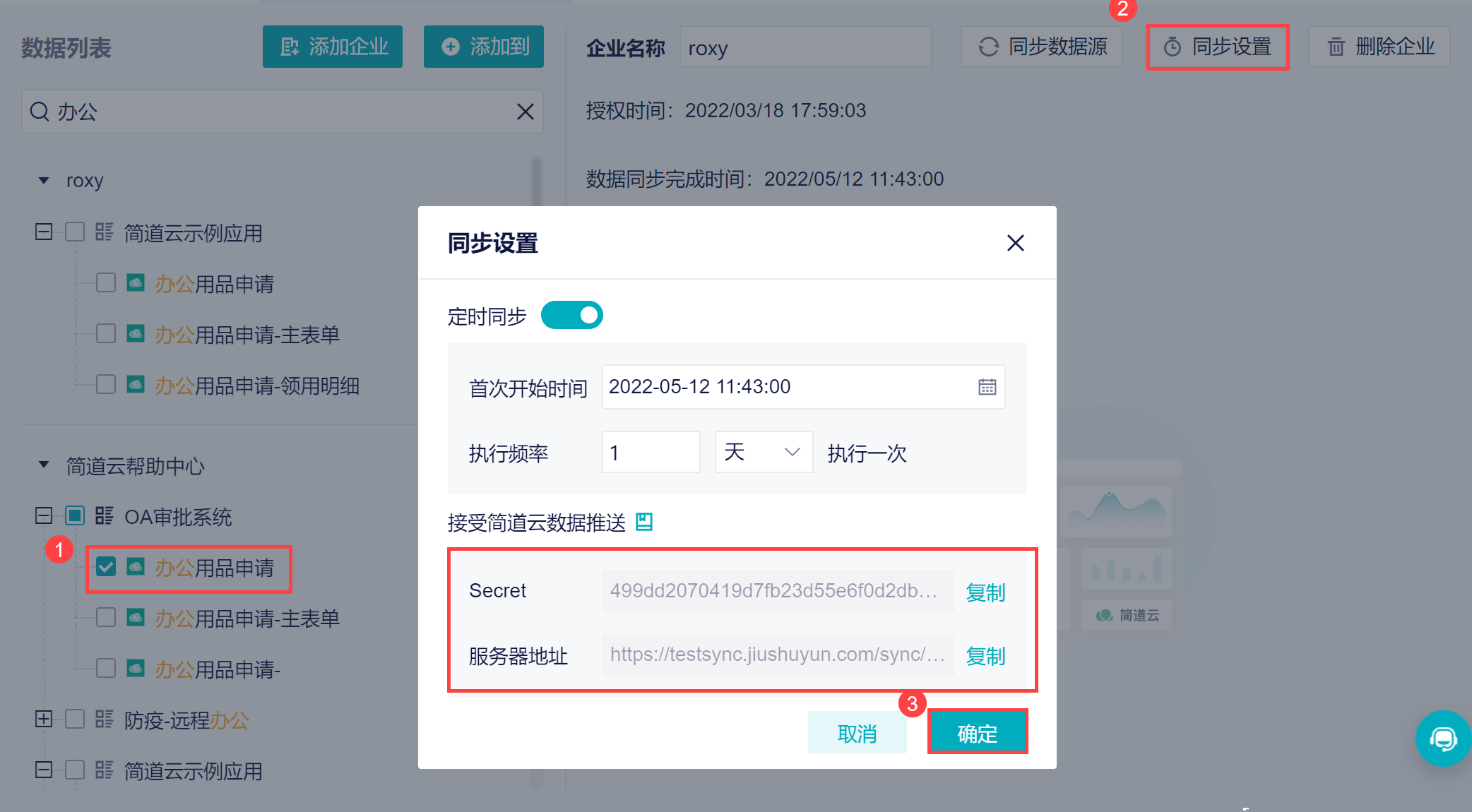The width and height of the screenshot is (1472, 812).
Task: Check the 防疫-远程办公 checkbox
Action: [x=75, y=720]
